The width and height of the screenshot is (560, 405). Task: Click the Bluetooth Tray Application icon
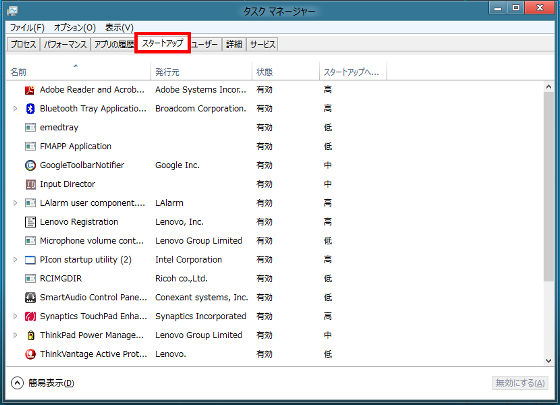(30, 109)
